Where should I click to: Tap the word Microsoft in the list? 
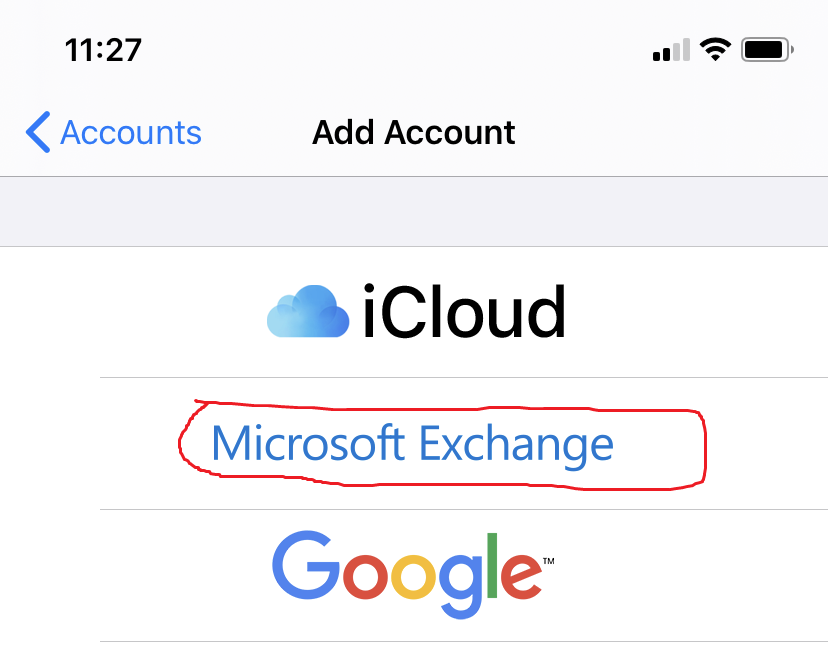tap(308, 443)
